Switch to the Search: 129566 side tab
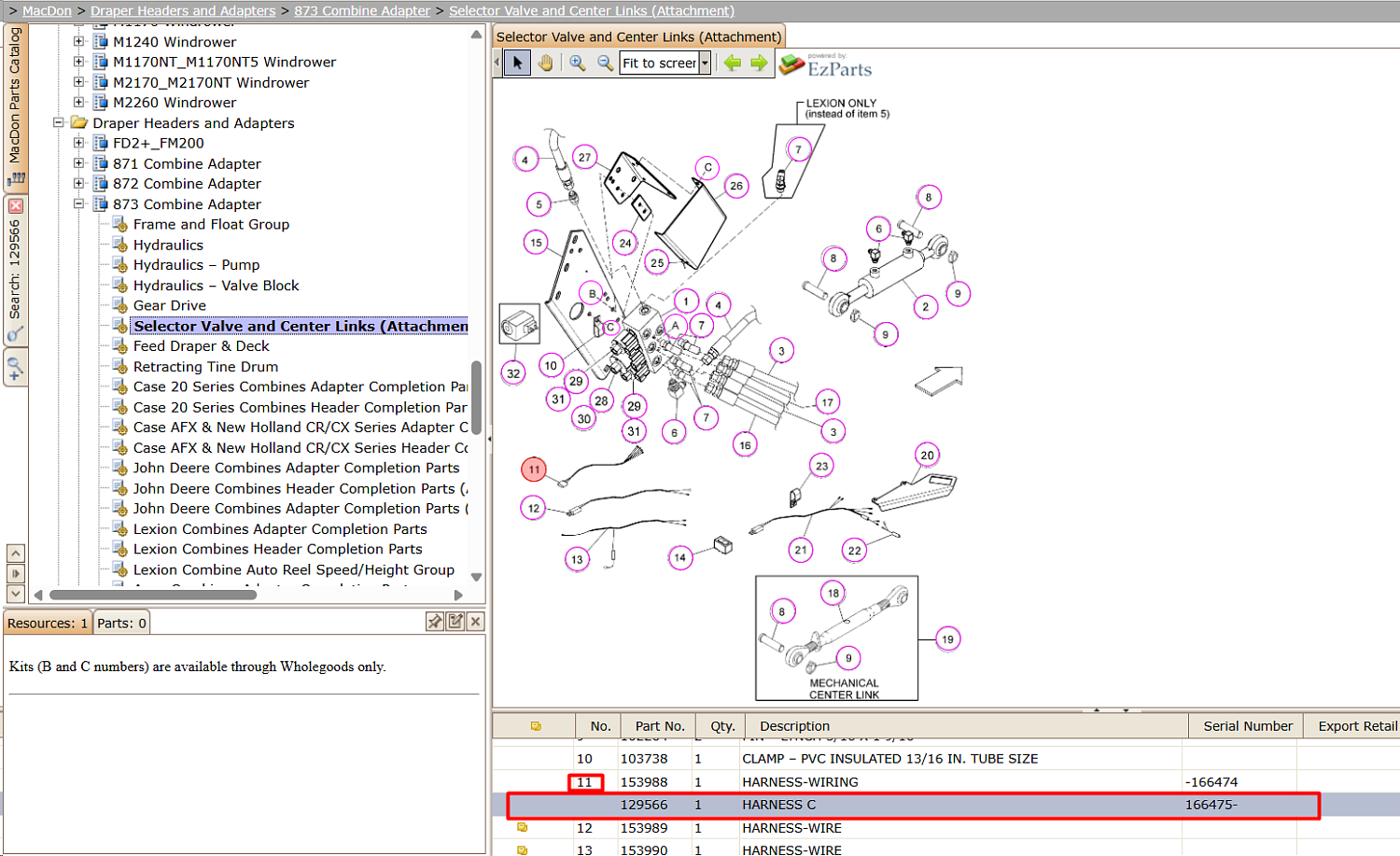This screenshot has width=1400, height=856. point(15,271)
